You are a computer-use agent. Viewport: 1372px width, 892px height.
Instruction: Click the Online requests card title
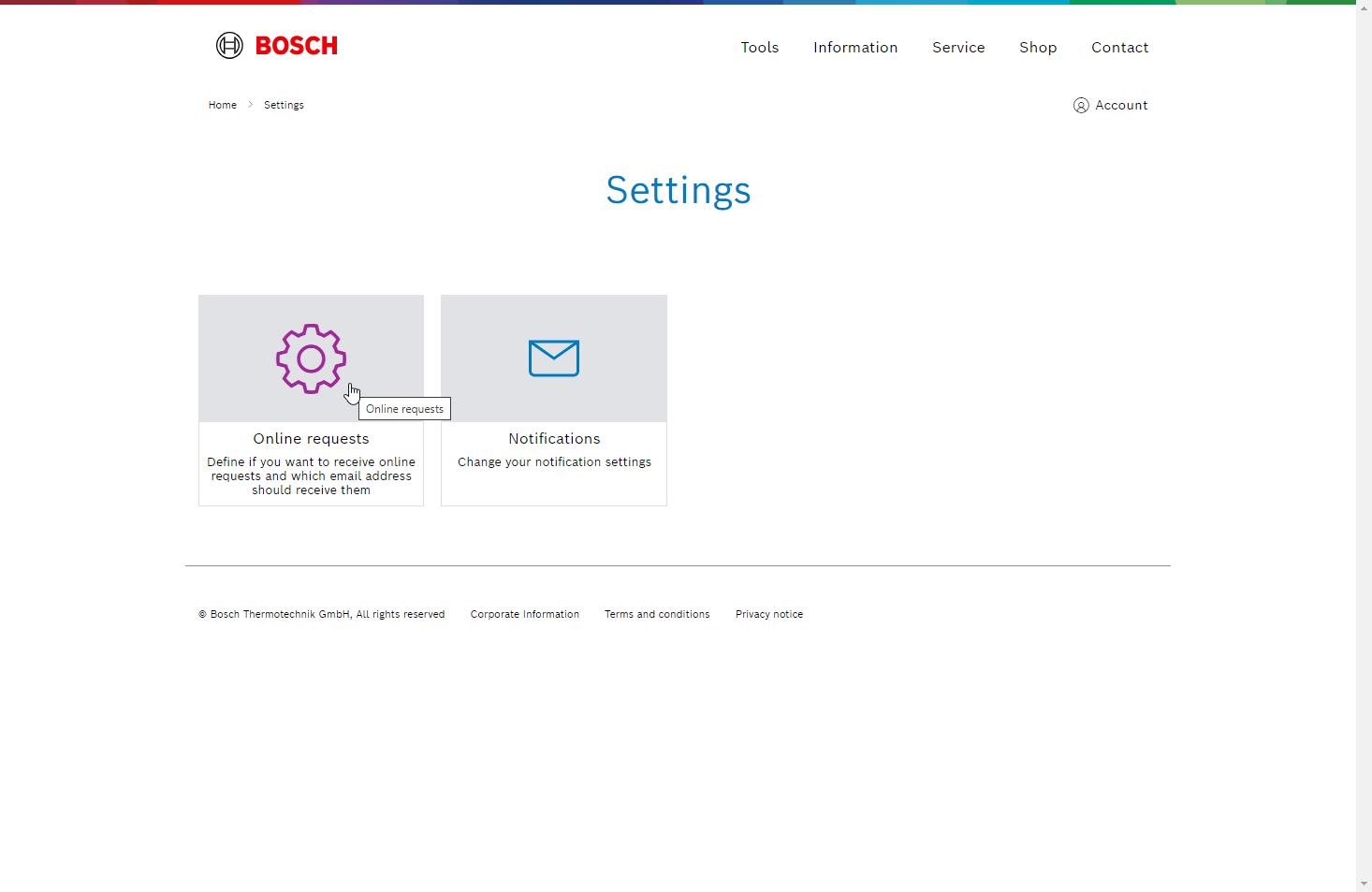click(311, 438)
